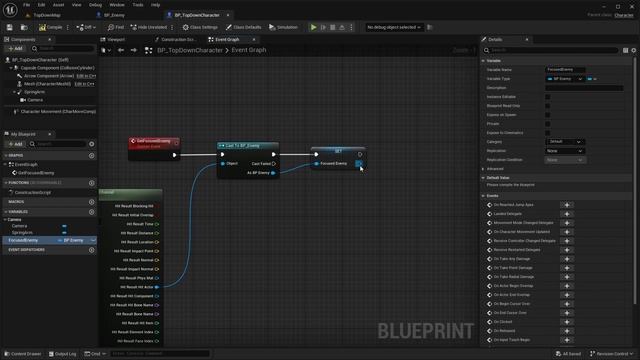
Task: Select the FocusedEnemy variable row
Action: 50,240
